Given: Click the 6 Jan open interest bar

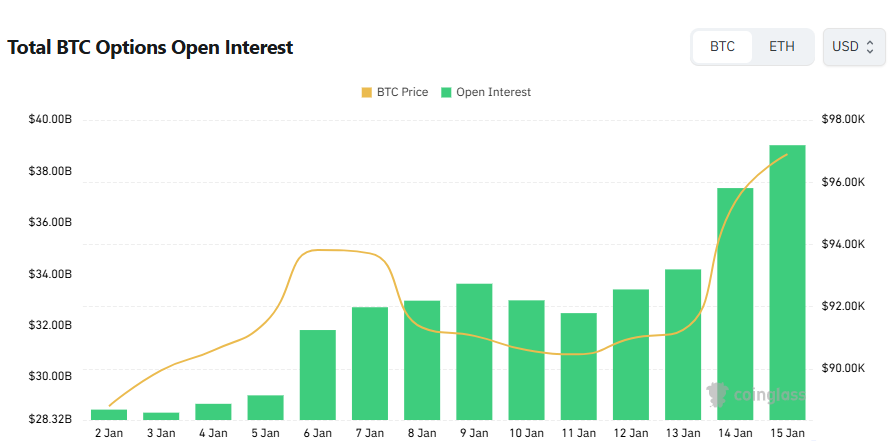Looking at the screenshot, I should [318, 374].
